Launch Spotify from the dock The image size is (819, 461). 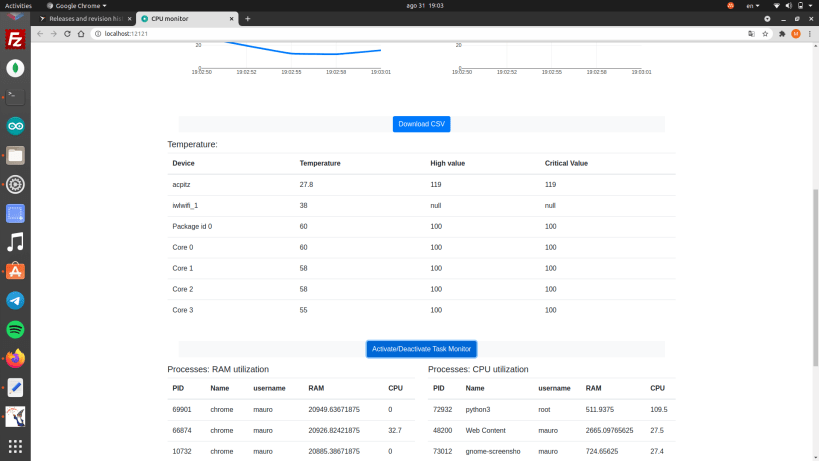click(x=15, y=329)
